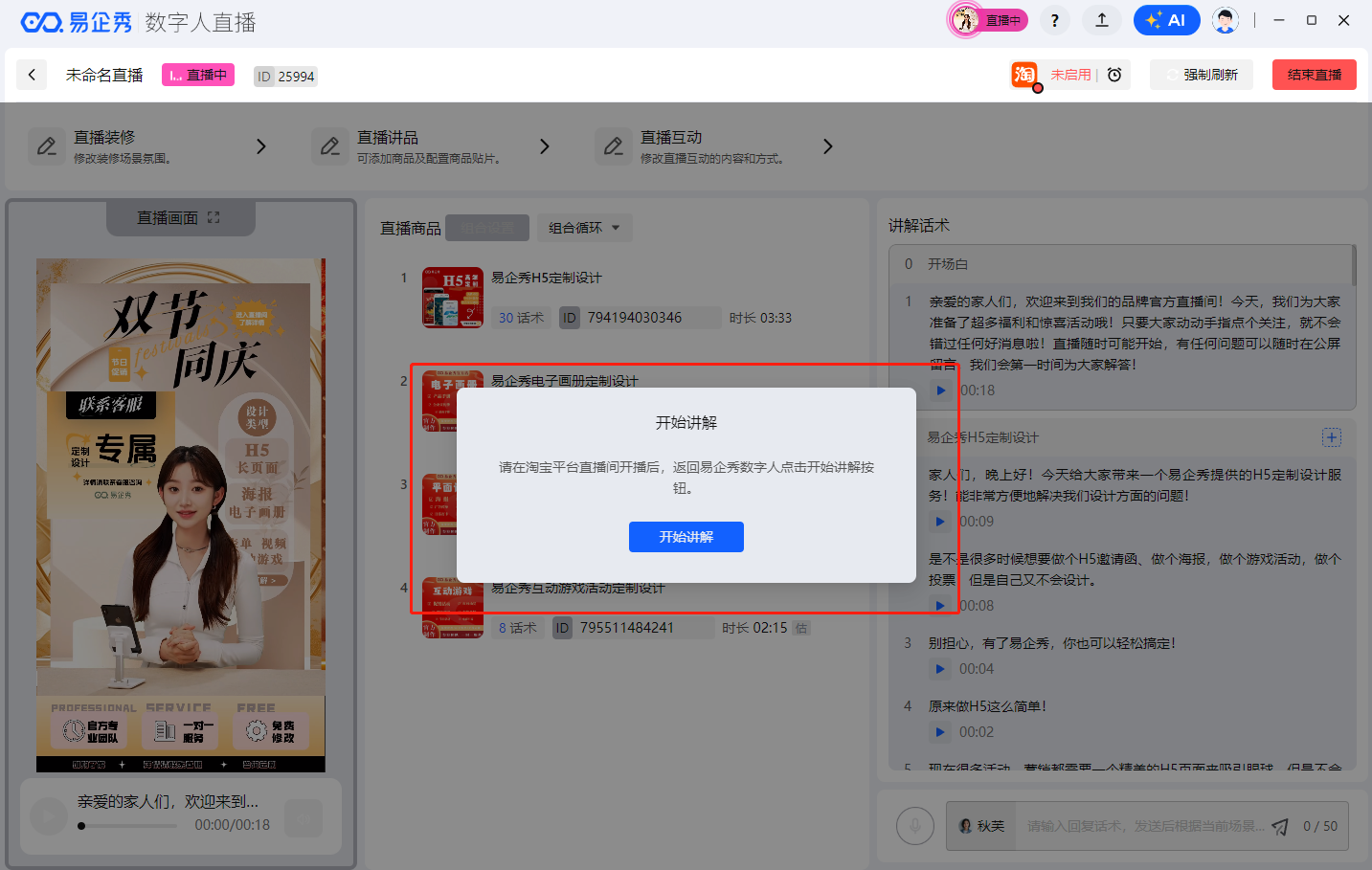Image resolution: width=1372 pixels, height=870 pixels.
Task: Click the pencil icon of 直播讲品
Action: (330, 146)
